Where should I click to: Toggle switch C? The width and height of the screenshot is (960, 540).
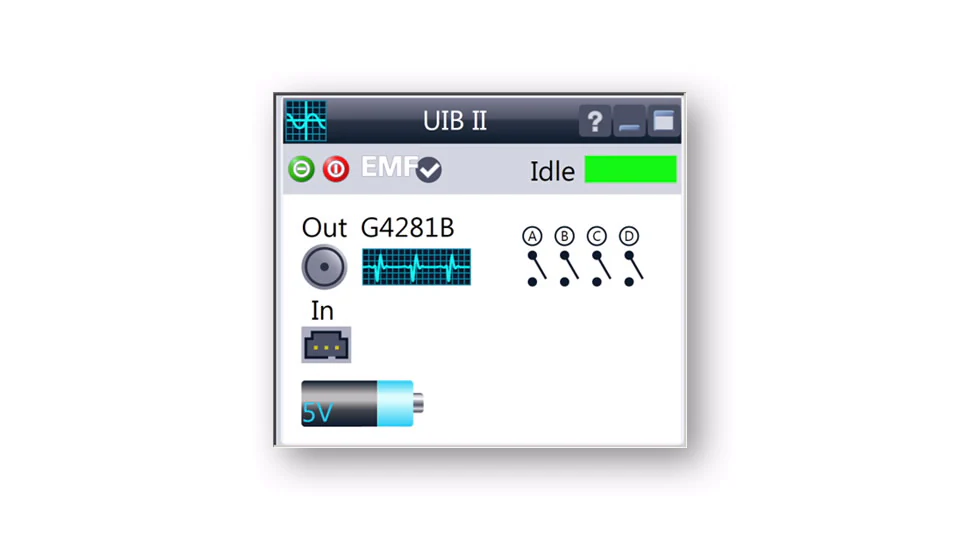point(601,269)
